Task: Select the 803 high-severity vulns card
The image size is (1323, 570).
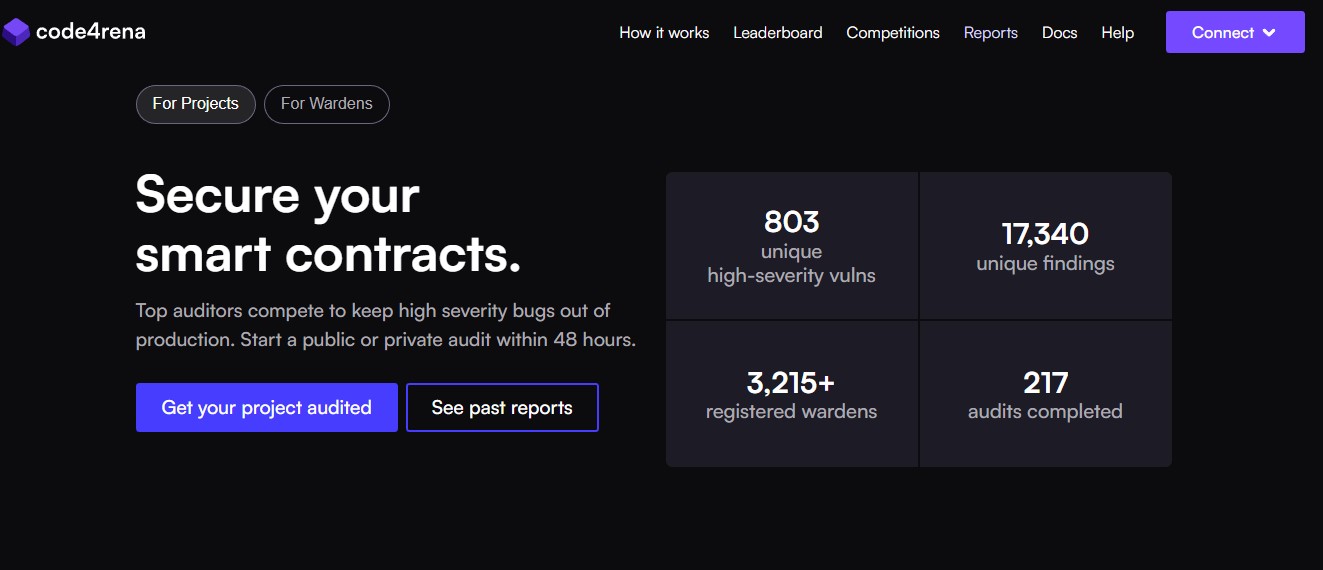Action: pos(791,246)
